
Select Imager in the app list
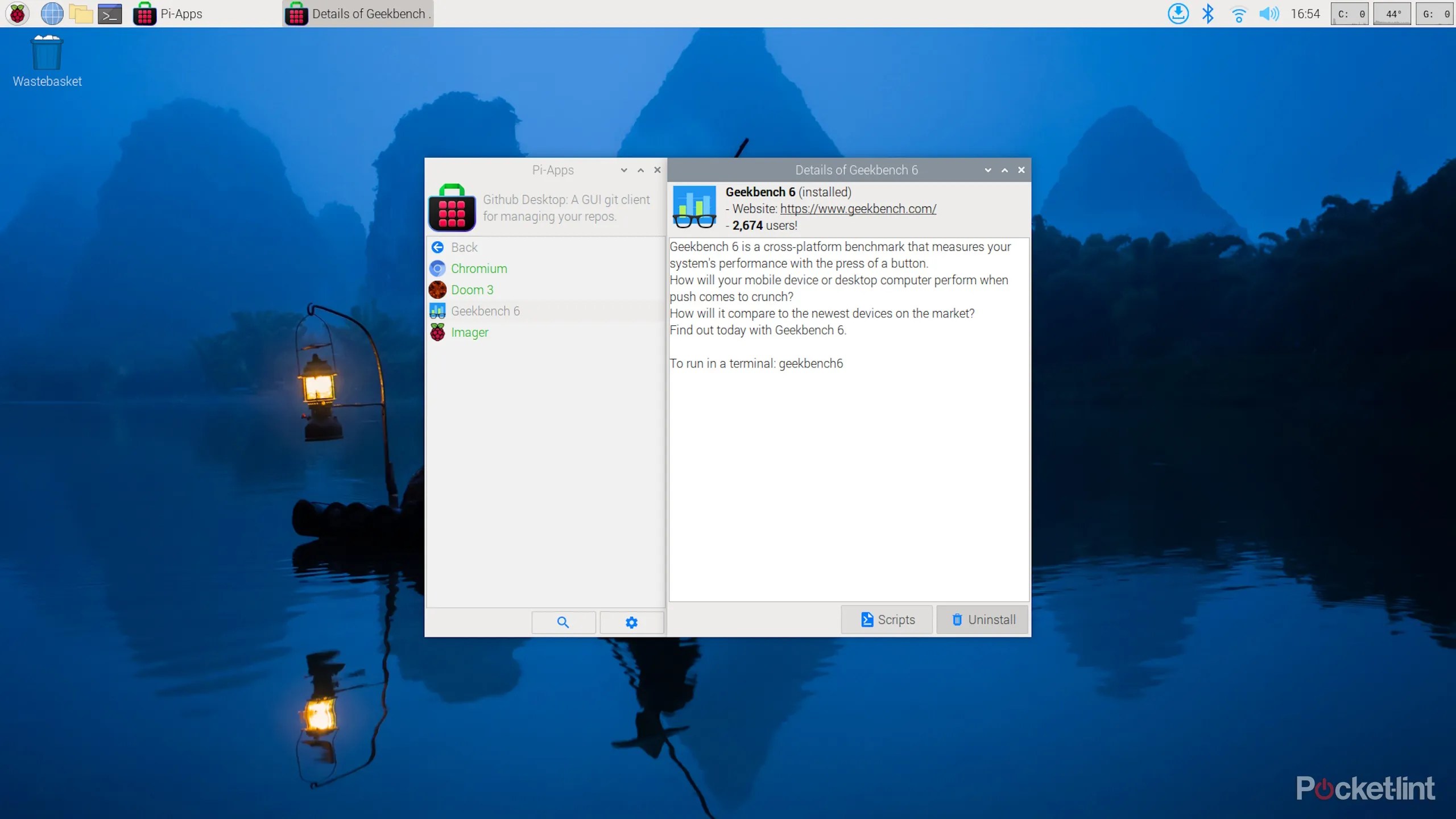tap(469, 332)
